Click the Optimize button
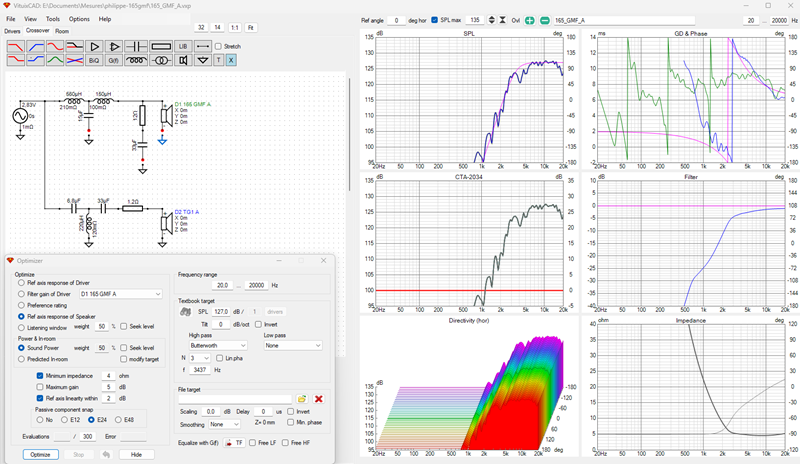Image resolution: width=800 pixels, height=464 pixels. [40, 454]
